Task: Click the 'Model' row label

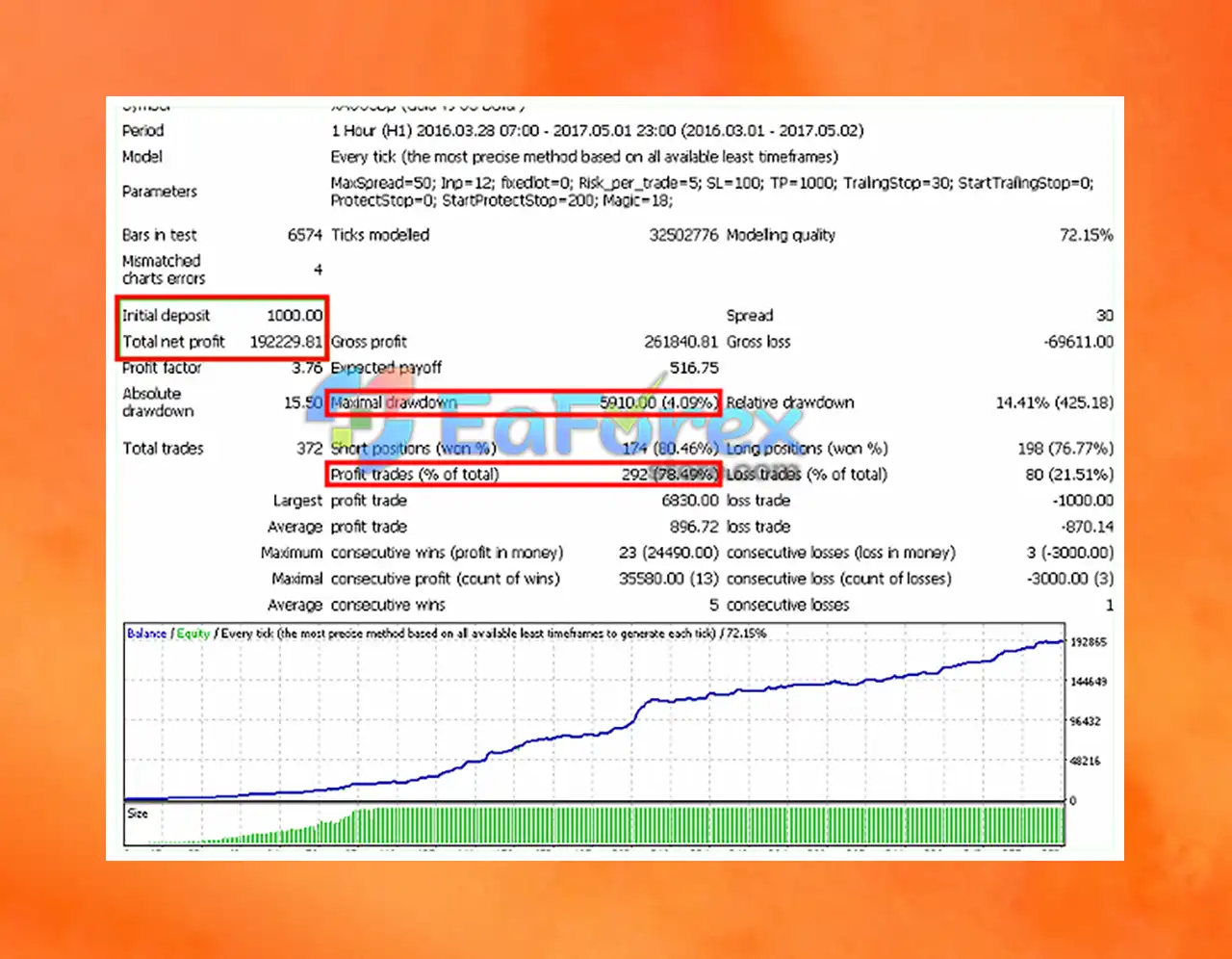Action: point(142,156)
